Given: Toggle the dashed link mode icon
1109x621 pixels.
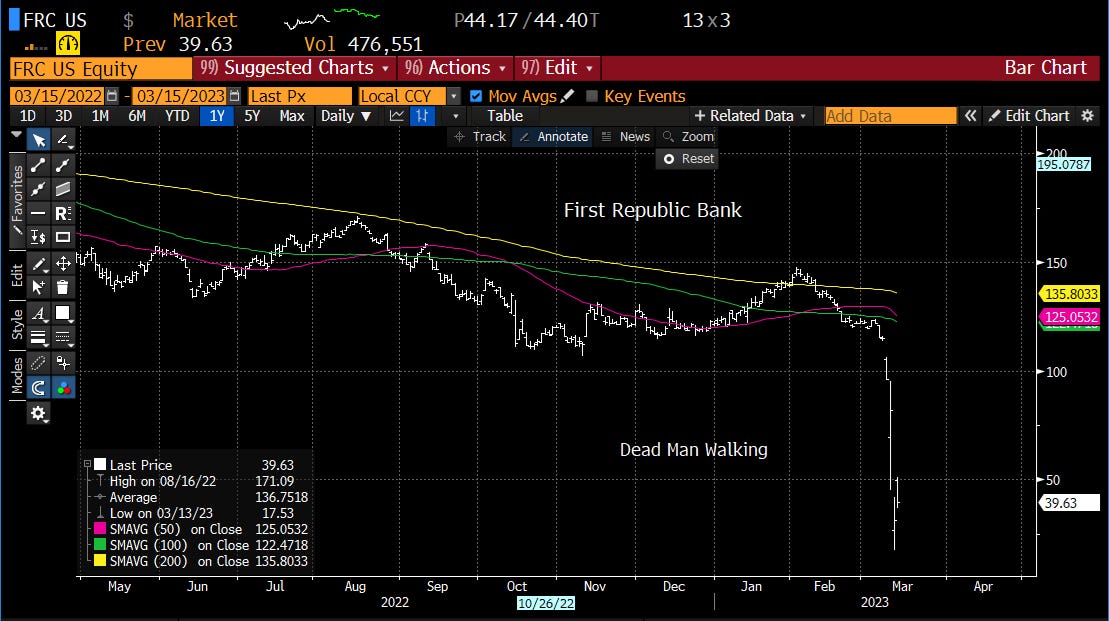Looking at the screenshot, I should point(39,364).
